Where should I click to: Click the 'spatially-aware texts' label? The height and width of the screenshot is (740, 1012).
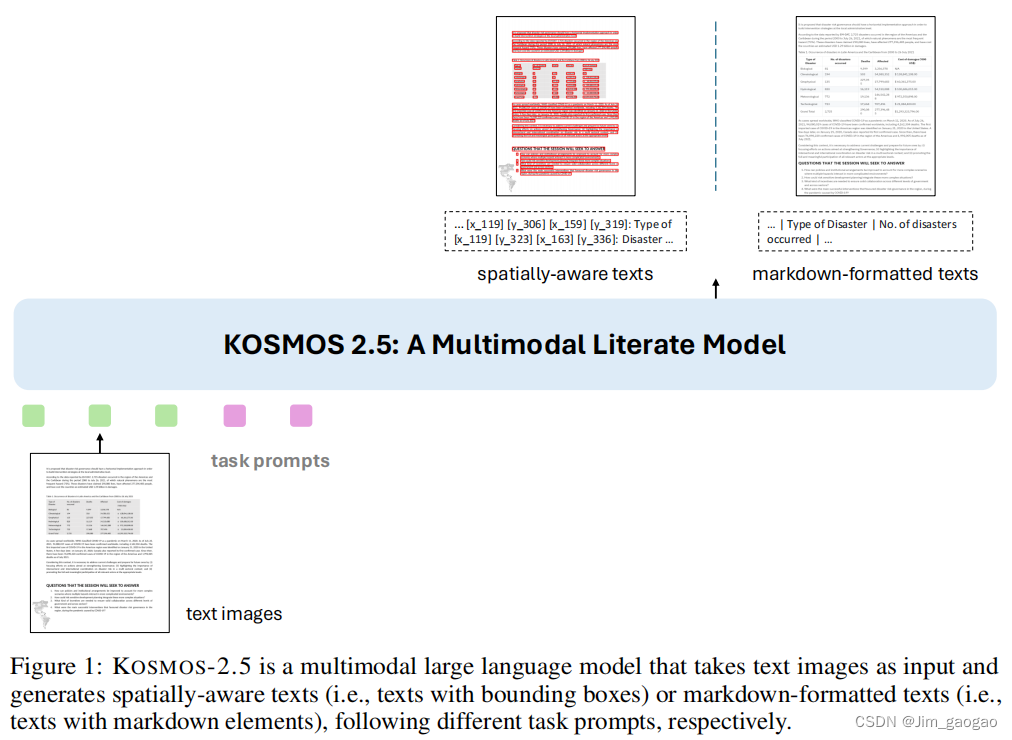click(x=565, y=274)
